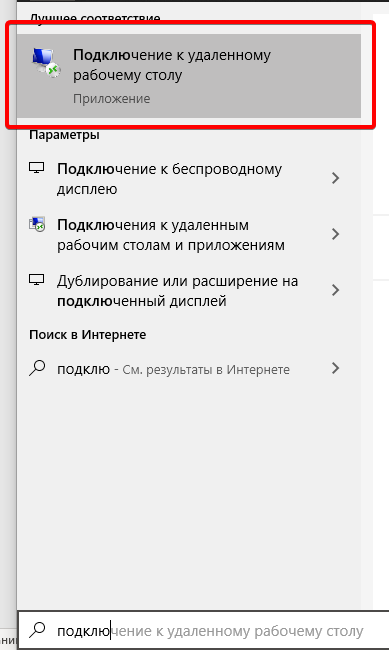
Task: Open Remote Desktop Connection app icon
Action: (46, 62)
